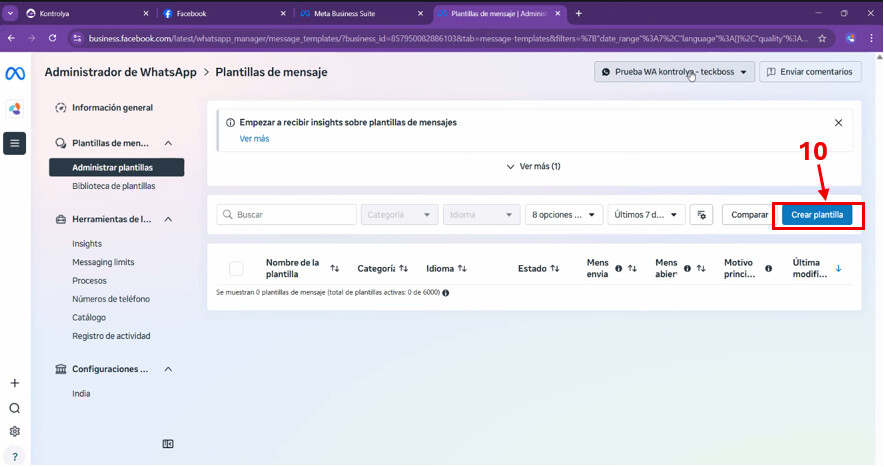The width and height of the screenshot is (884, 467).
Task: Open the 8 opciones filter dropdown
Action: (564, 215)
